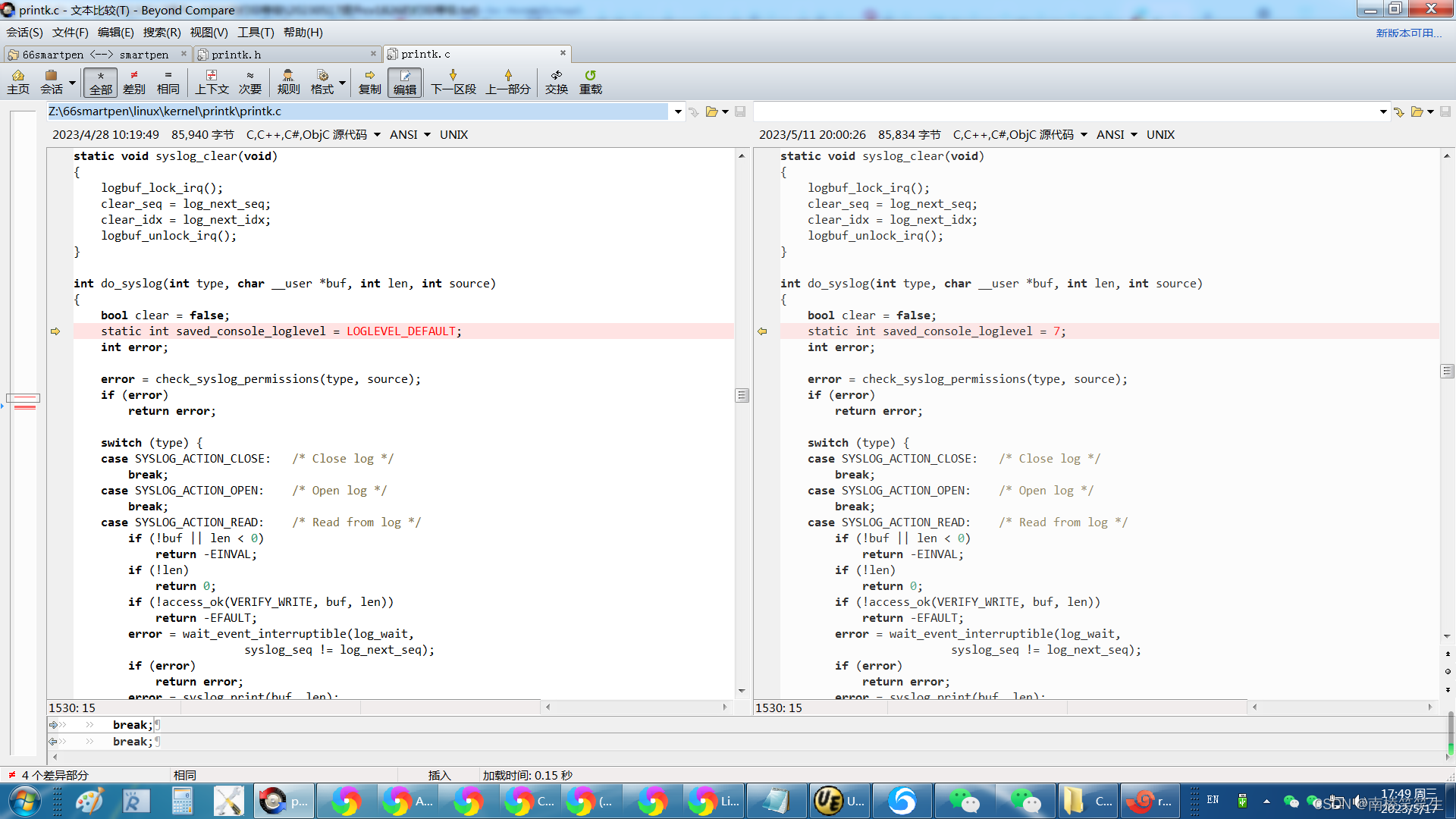1456x819 pixels.
Task: Toggle the 全部 (All) display filter
Action: pos(100,82)
